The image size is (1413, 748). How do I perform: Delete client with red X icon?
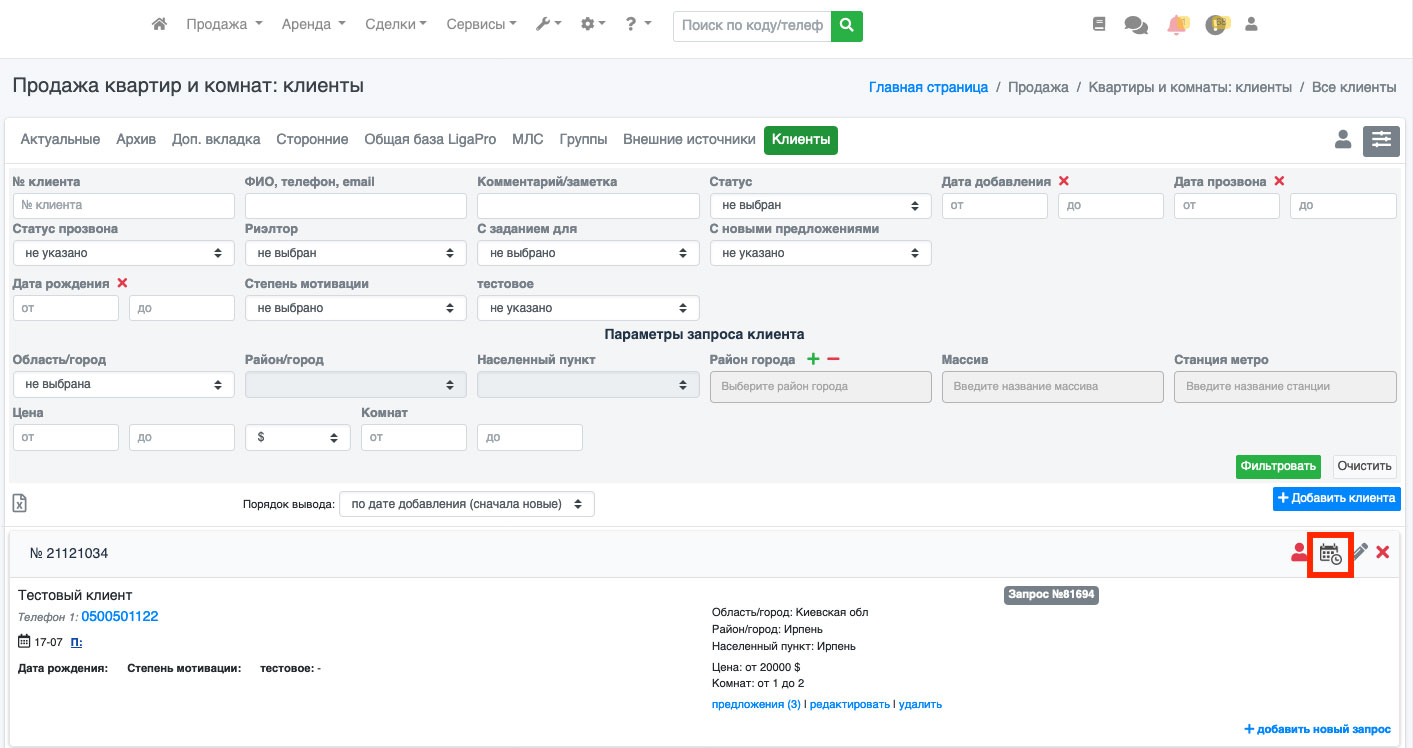tap(1383, 552)
